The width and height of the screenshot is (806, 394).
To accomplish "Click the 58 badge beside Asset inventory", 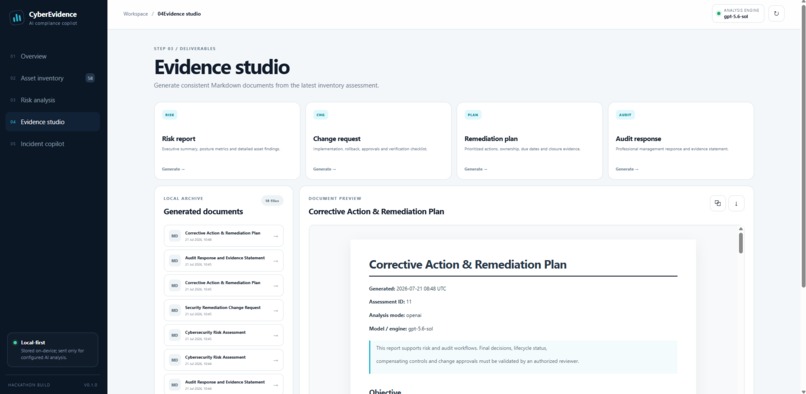I will tap(90, 78).
